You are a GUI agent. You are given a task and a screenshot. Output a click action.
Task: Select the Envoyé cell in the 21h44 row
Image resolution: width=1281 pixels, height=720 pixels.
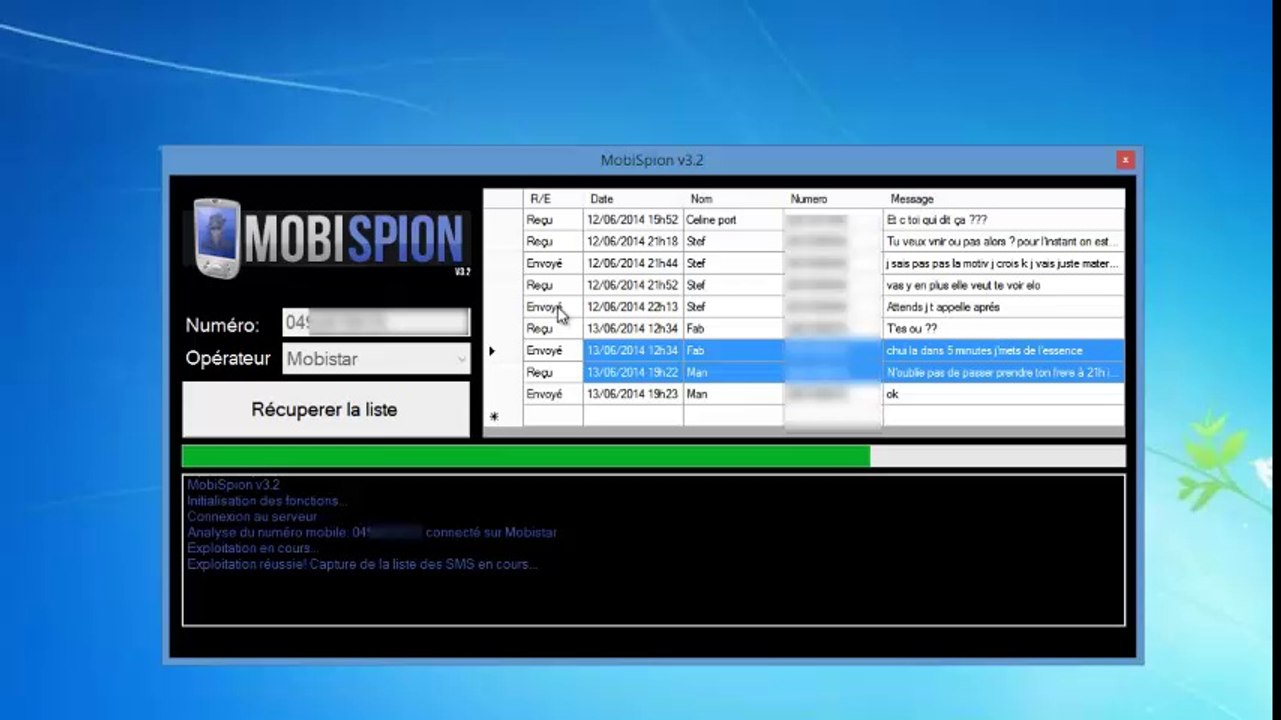pyautogui.click(x=553, y=264)
